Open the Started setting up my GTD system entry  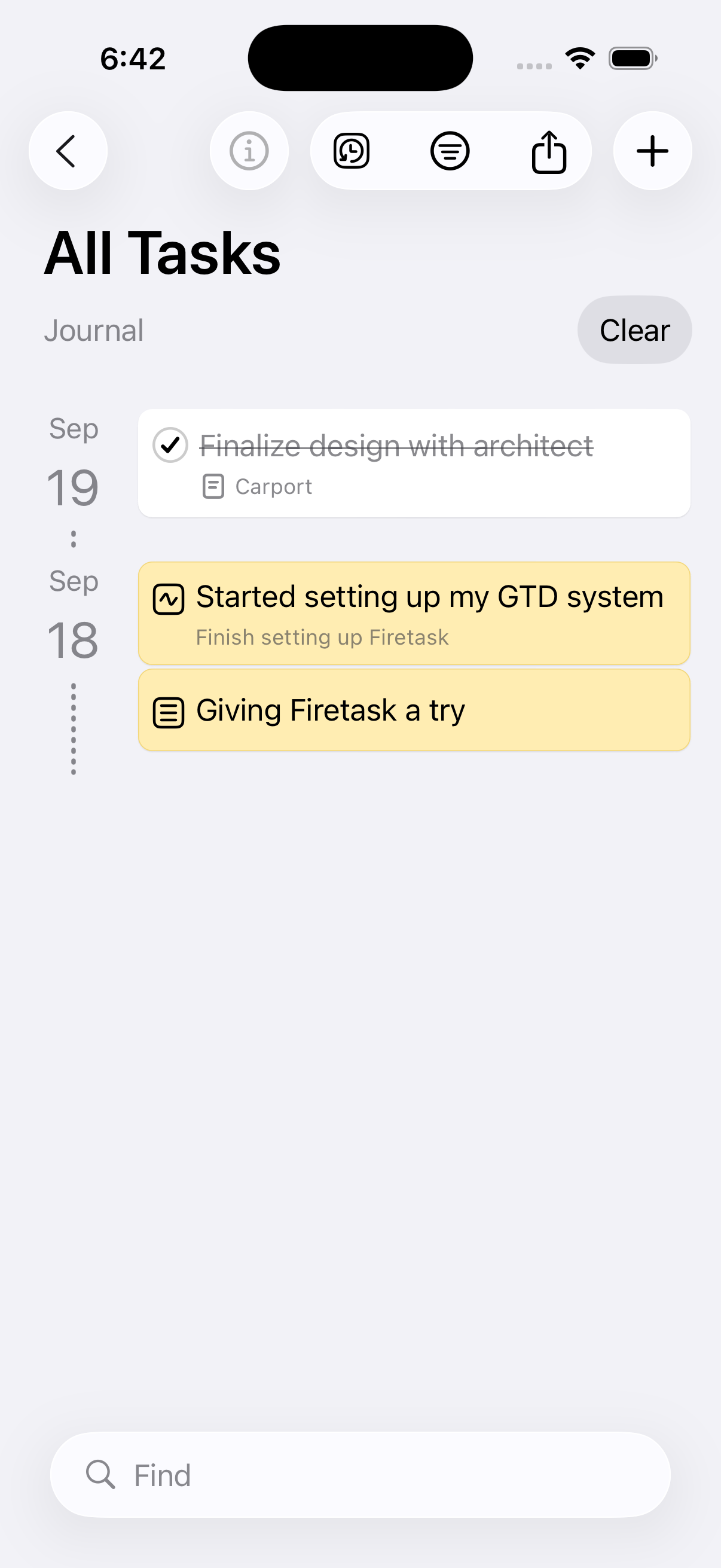point(430,597)
